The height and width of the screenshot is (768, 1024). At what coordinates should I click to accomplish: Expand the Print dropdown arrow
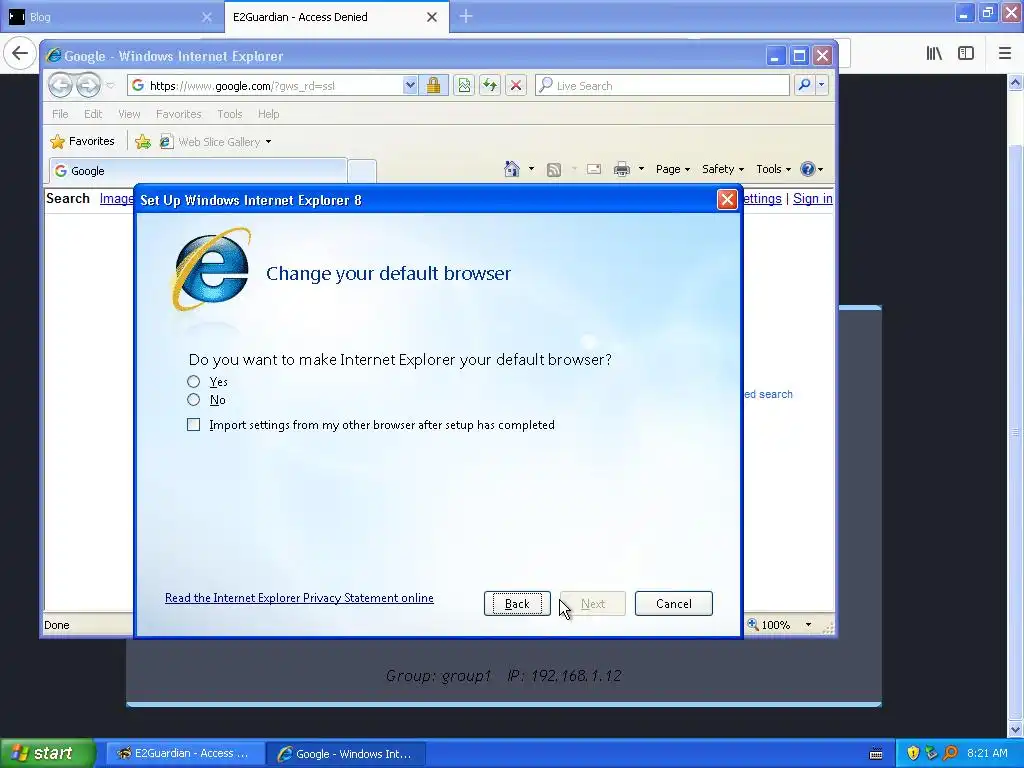click(641, 169)
